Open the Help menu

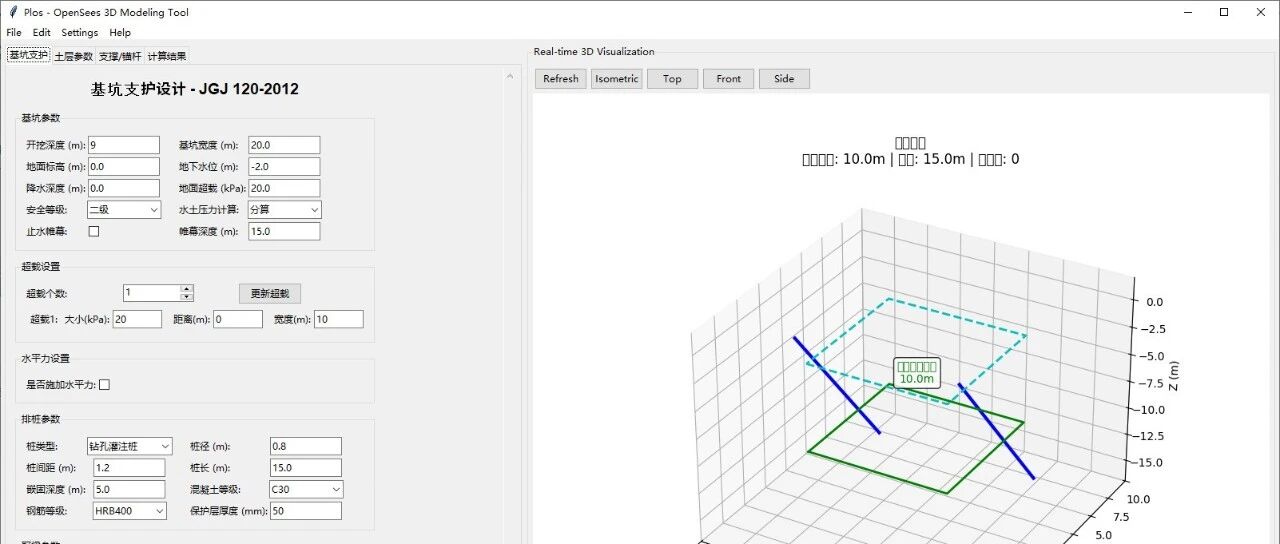point(120,33)
